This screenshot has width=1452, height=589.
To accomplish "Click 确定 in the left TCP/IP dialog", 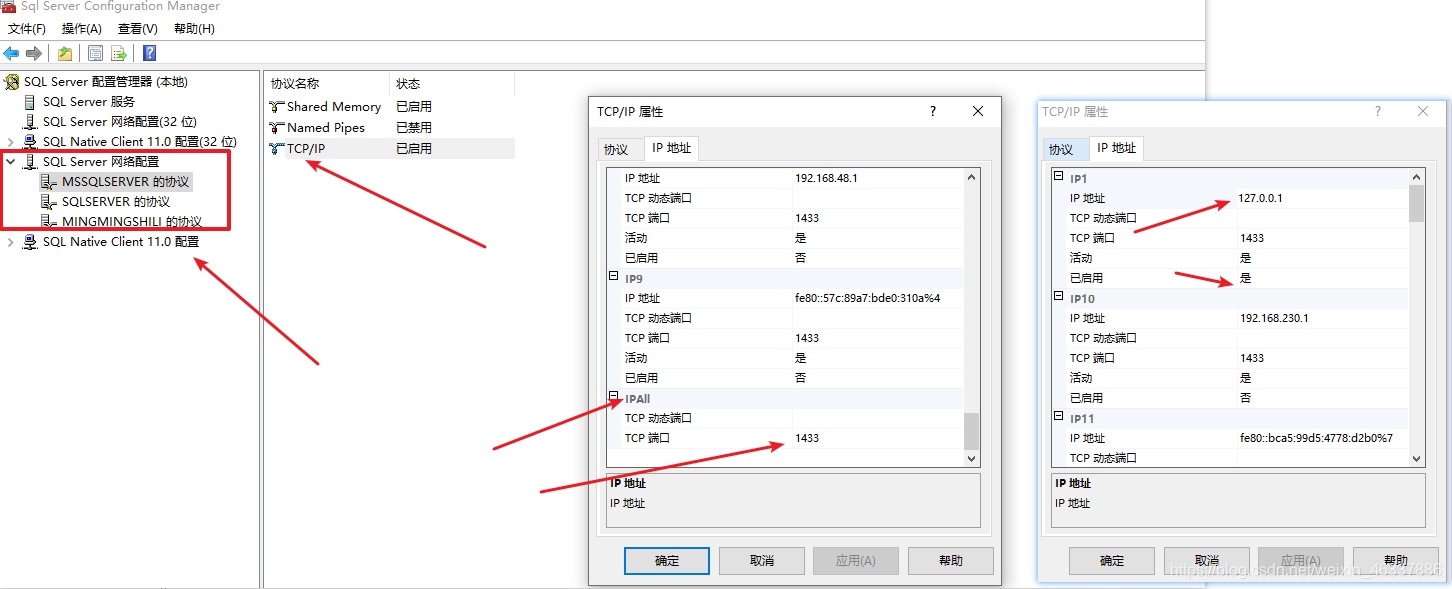I will point(667,561).
